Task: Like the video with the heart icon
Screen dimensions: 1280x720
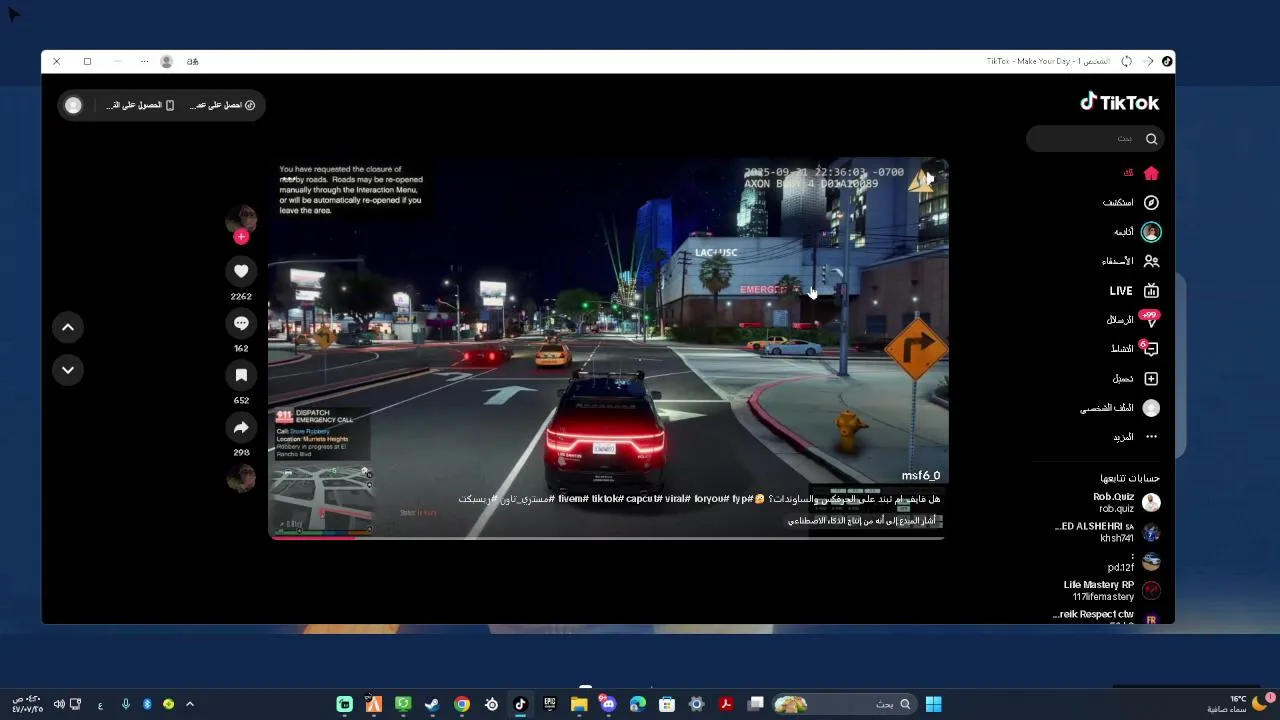Action: click(241, 271)
